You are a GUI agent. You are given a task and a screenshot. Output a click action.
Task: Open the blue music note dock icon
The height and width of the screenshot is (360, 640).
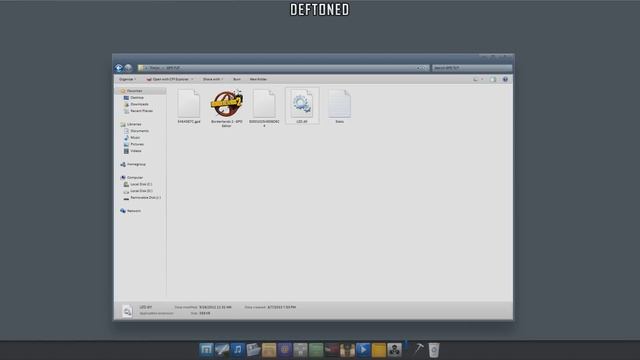tap(237, 350)
